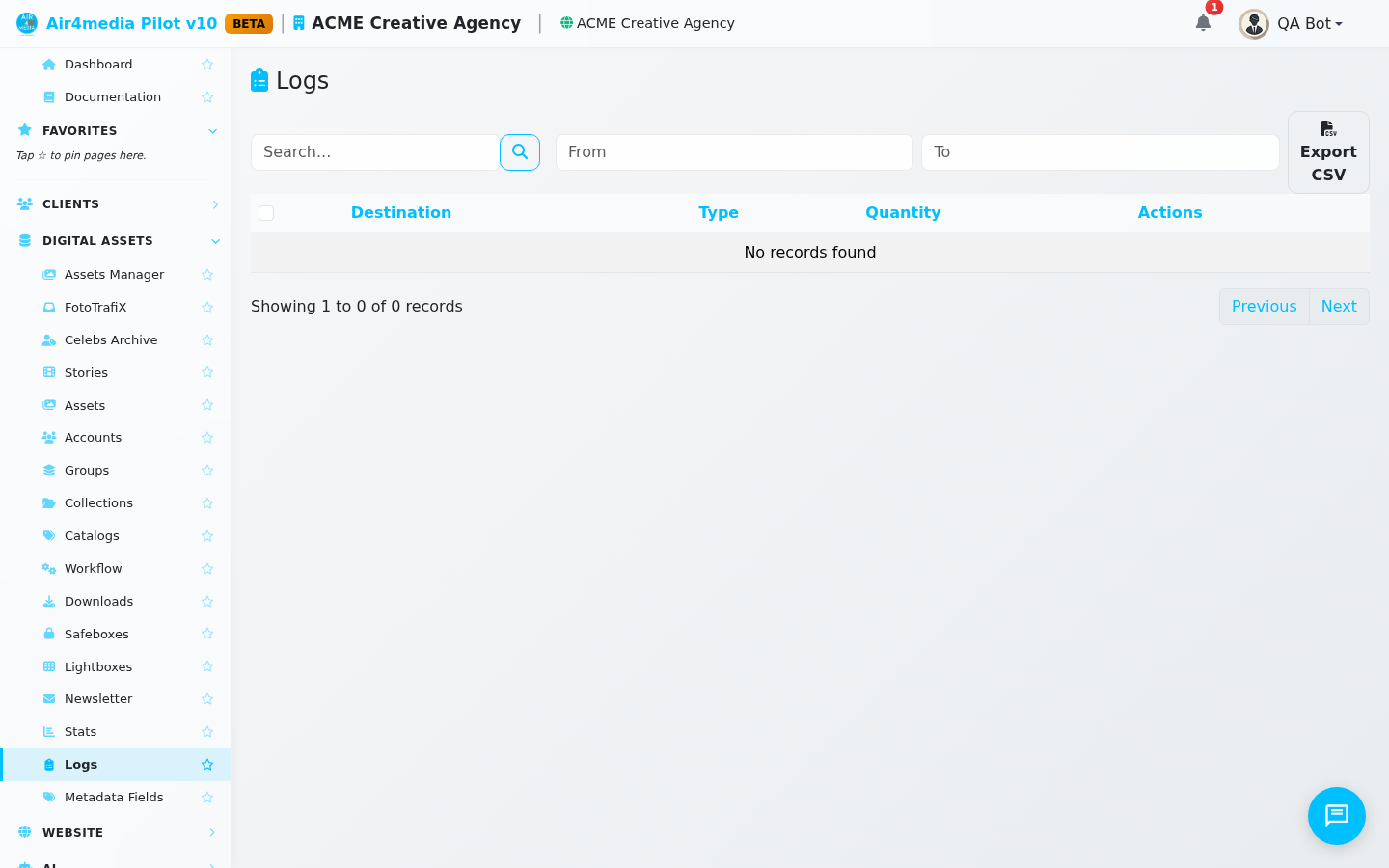Go to the Next page
The width and height of the screenshot is (1389, 868).
pos(1339,307)
